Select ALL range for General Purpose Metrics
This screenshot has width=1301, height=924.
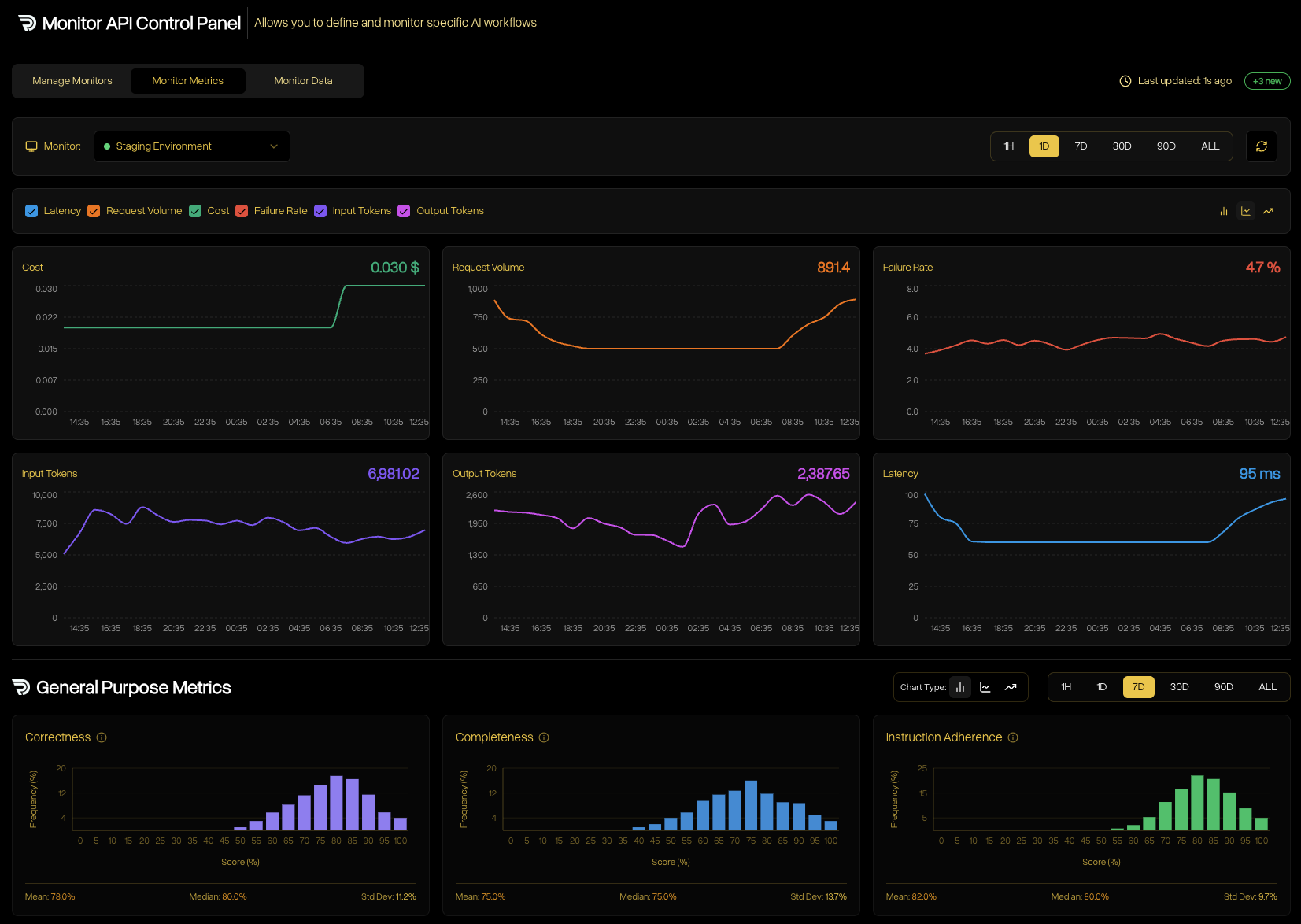(1267, 687)
